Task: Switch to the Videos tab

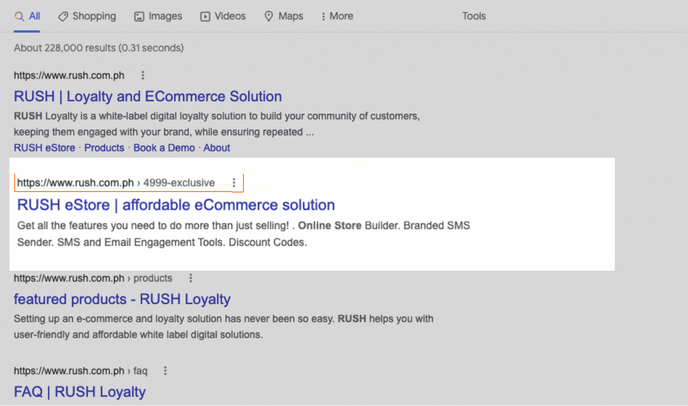Action: 223,17
